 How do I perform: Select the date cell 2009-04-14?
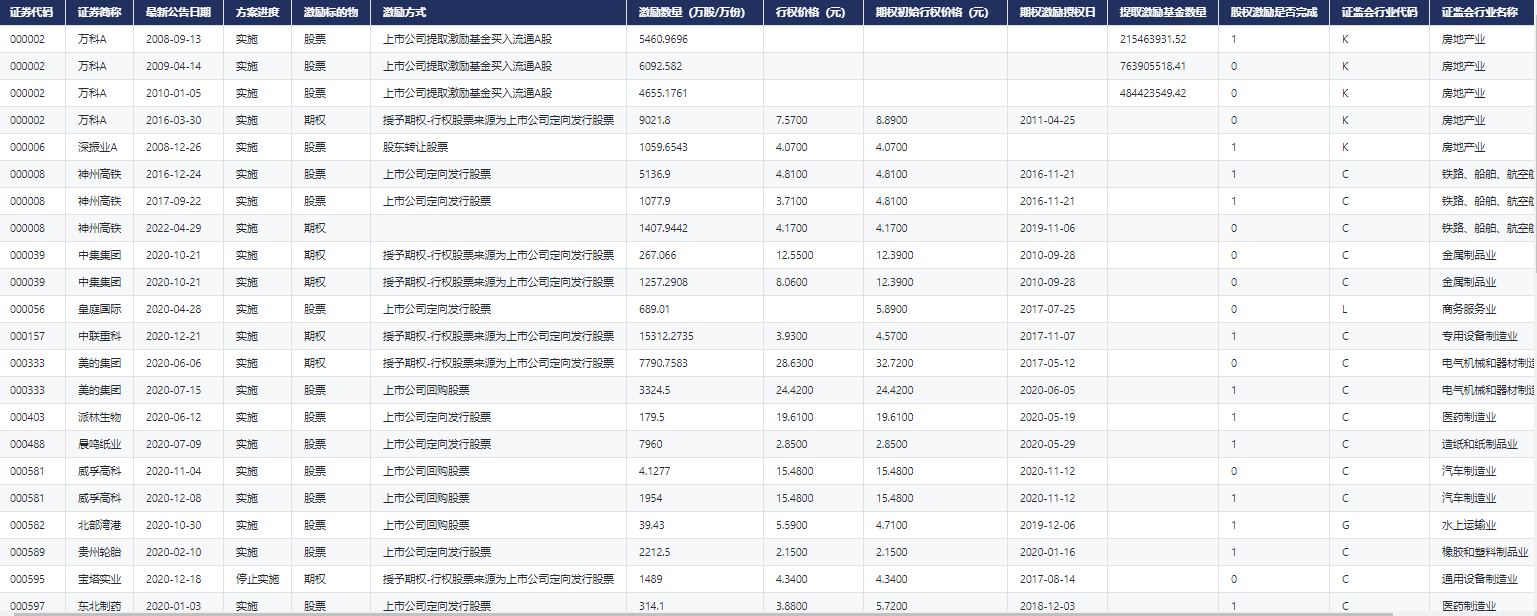173,66
